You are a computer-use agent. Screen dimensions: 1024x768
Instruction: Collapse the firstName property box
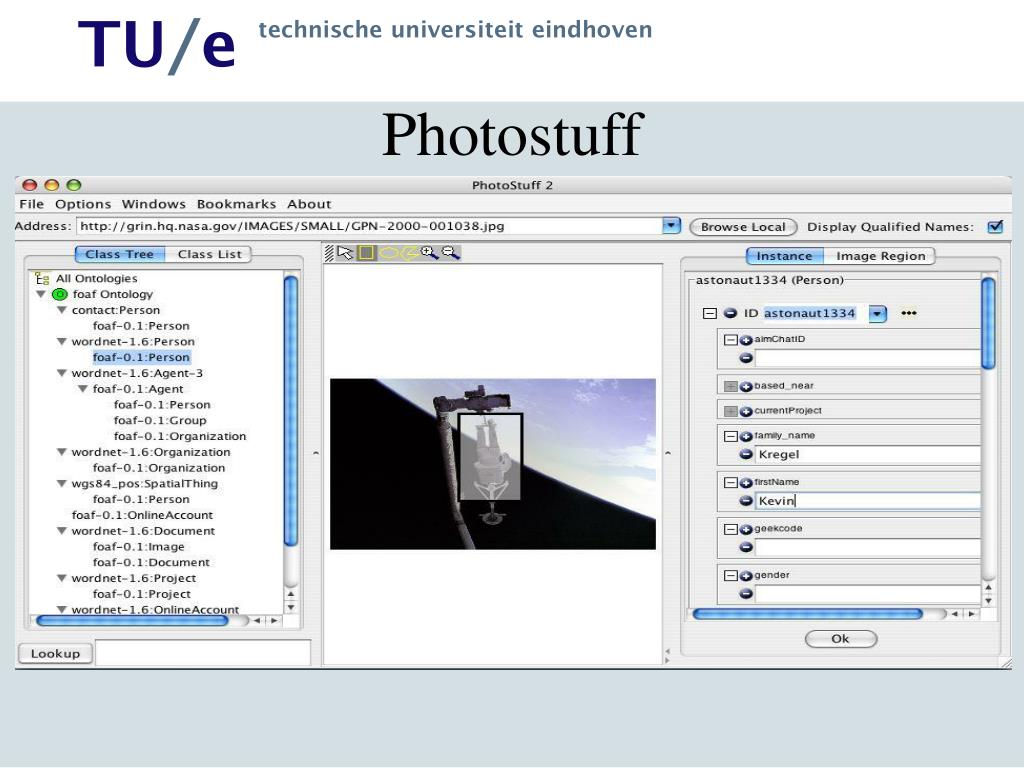point(731,483)
